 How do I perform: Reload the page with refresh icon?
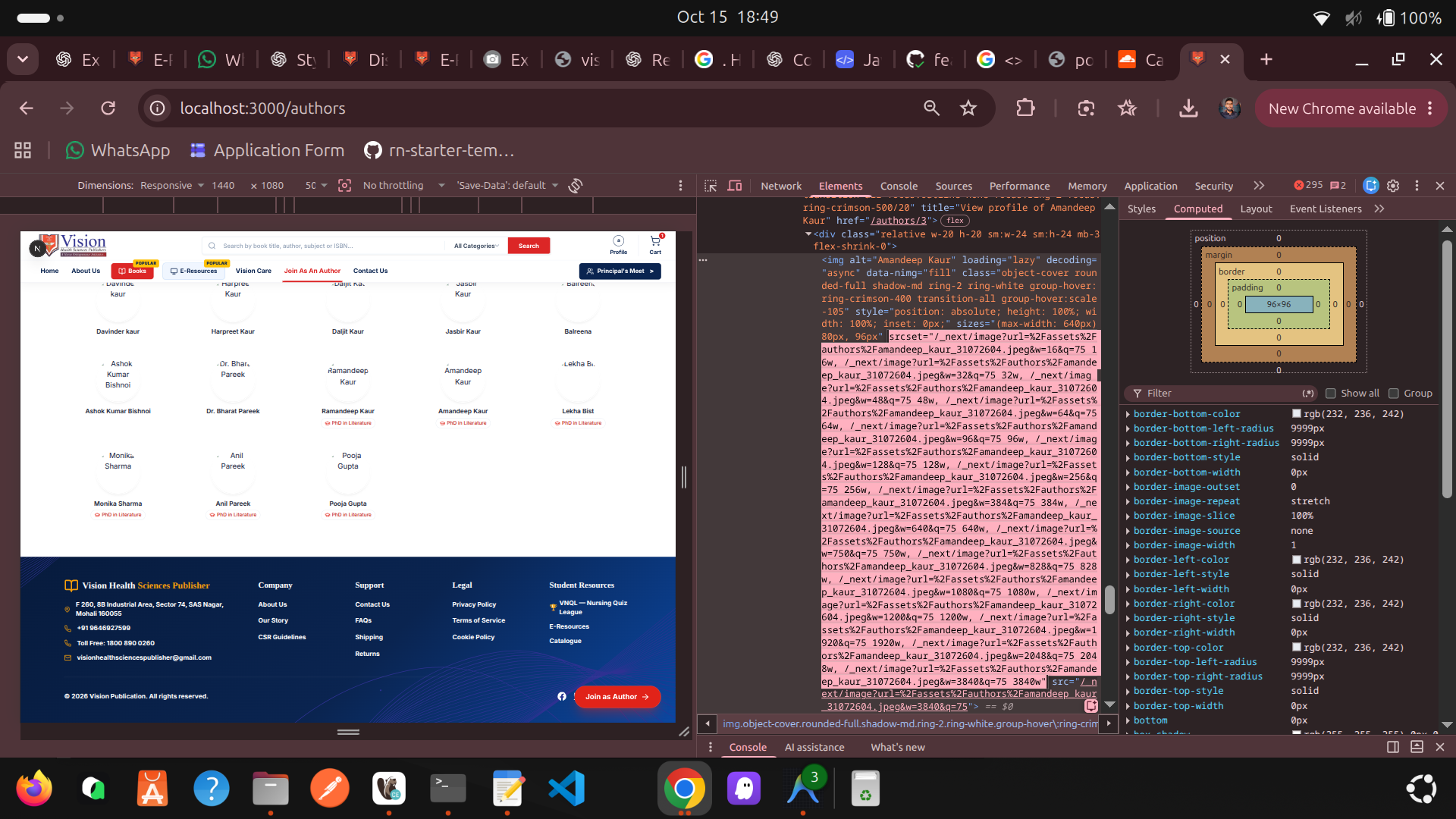[x=108, y=108]
